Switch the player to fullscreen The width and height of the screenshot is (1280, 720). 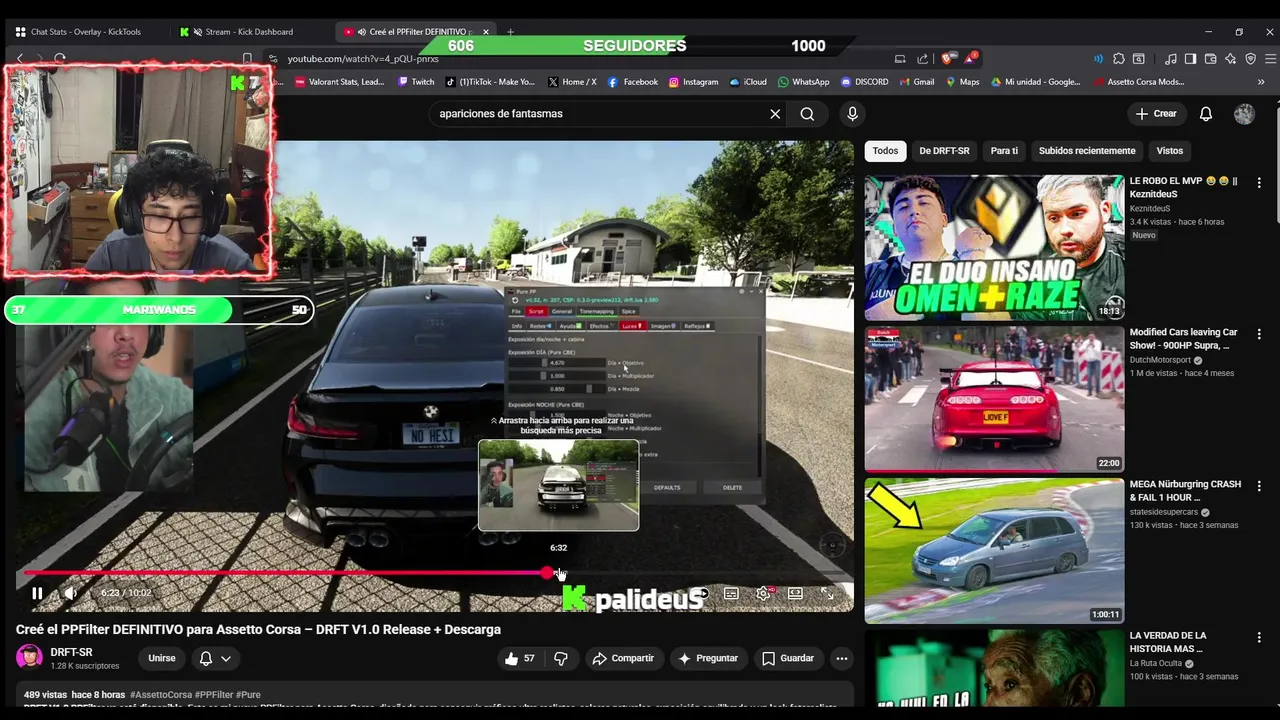[828, 593]
